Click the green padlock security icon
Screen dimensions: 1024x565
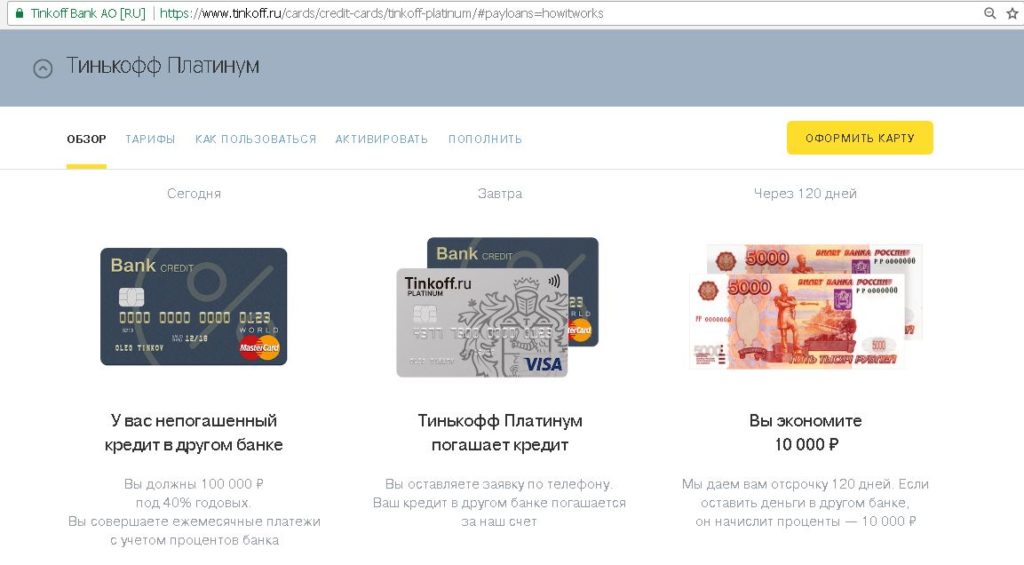pos(19,13)
